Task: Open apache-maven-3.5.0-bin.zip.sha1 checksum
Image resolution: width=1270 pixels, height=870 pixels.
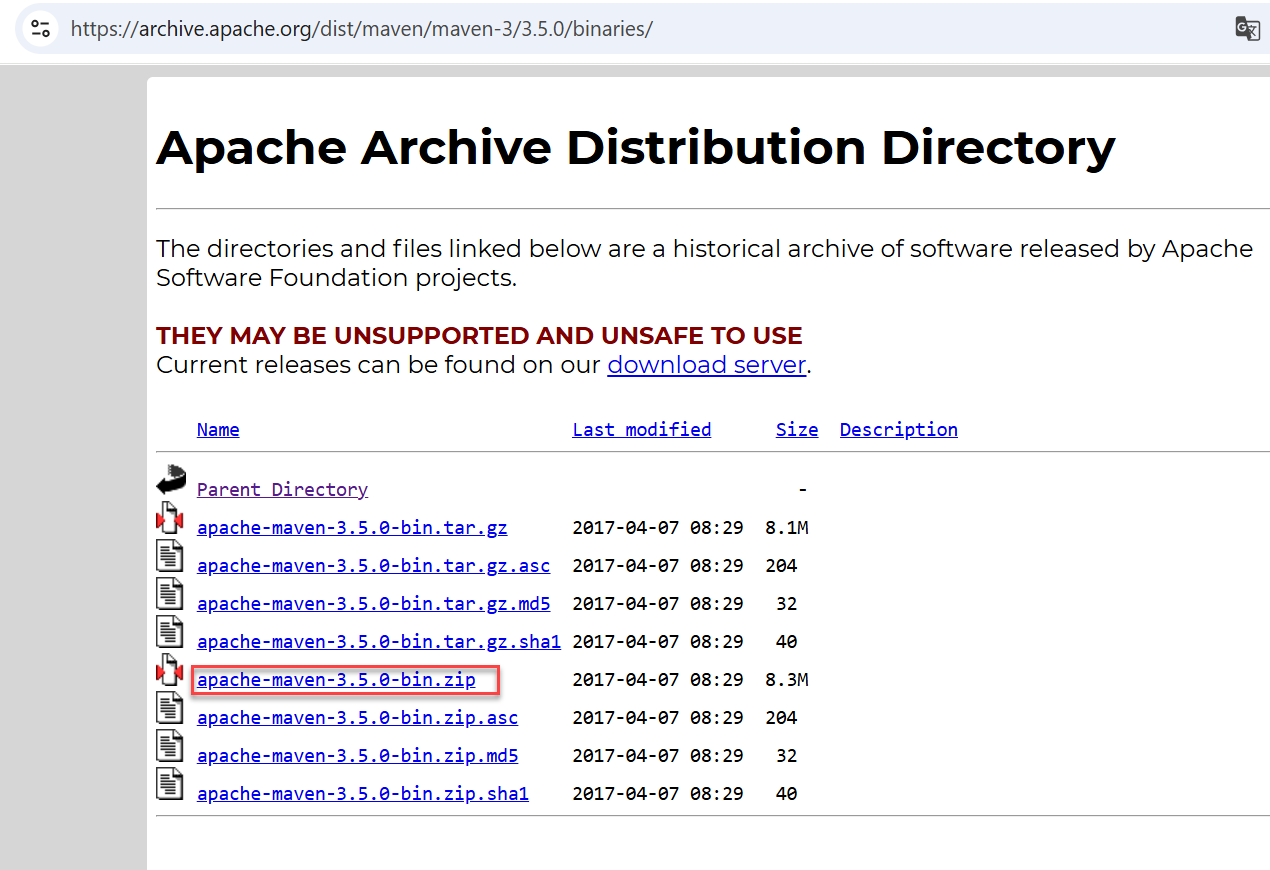Action: pos(363,794)
